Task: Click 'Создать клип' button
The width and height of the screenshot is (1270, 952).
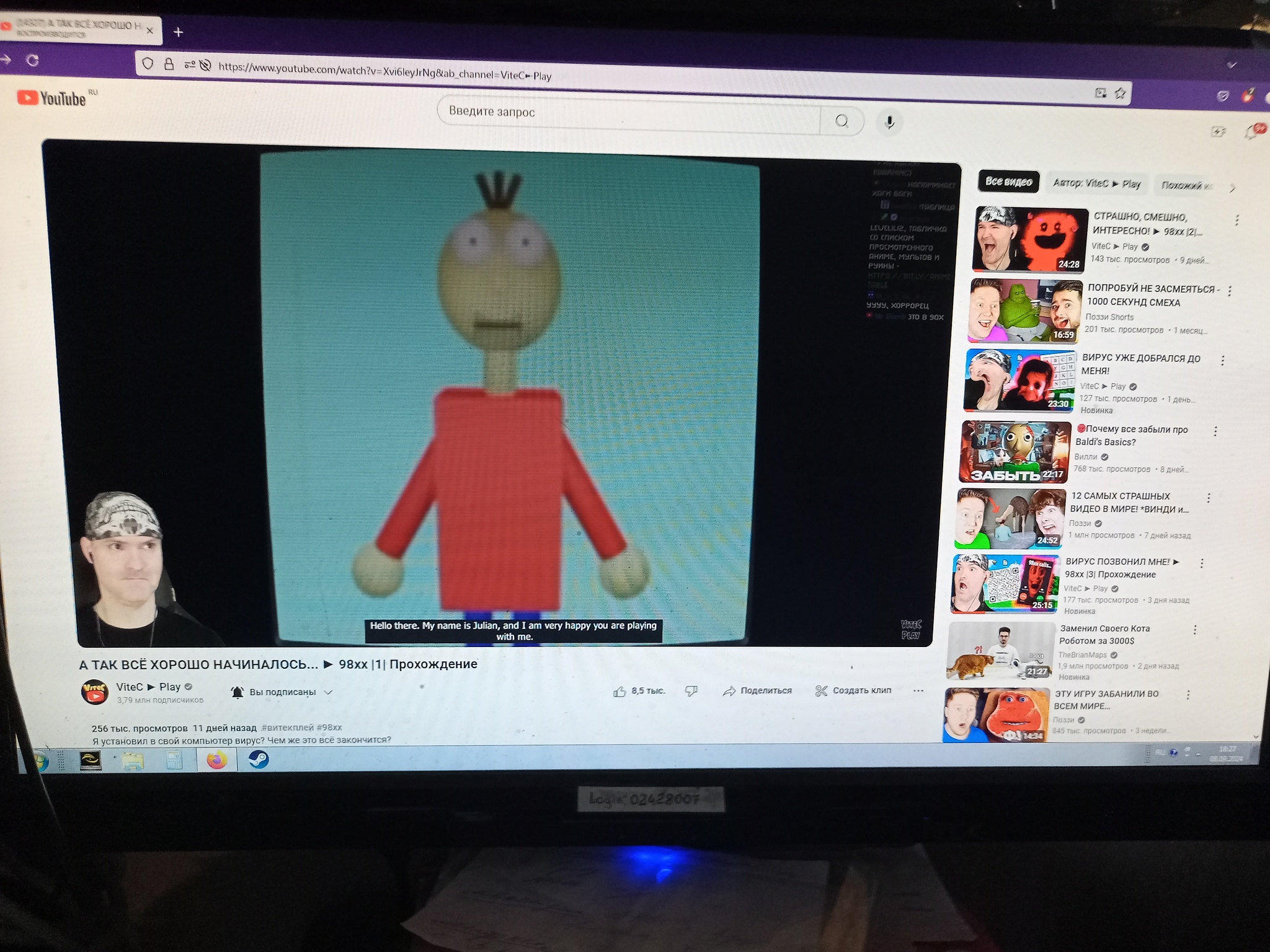Action: pos(853,690)
